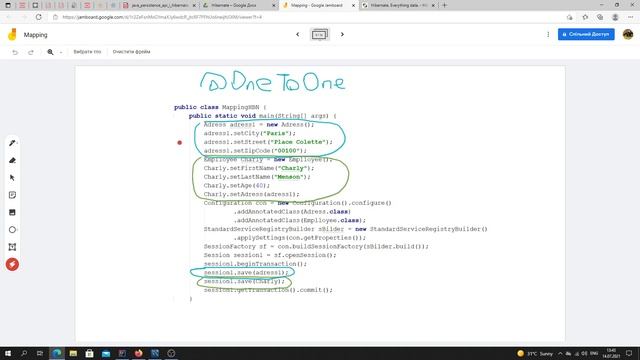Open the notification center
The height and width of the screenshot is (360, 640).
click(x=629, y=353)
